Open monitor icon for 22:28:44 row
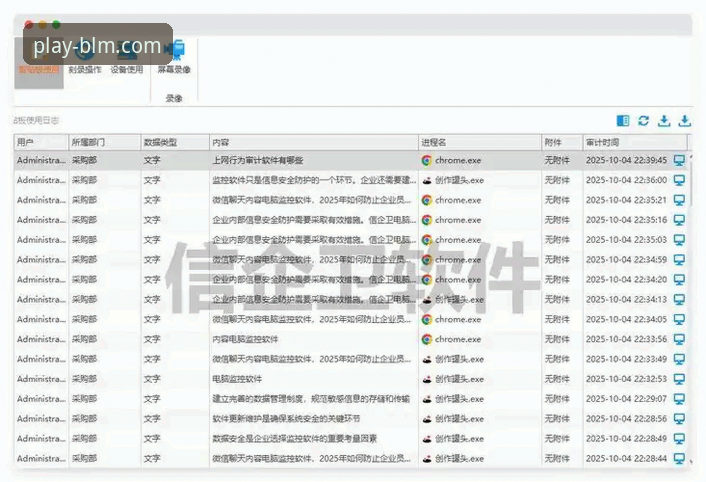The image size is (706, 482). tap(679, 458)
